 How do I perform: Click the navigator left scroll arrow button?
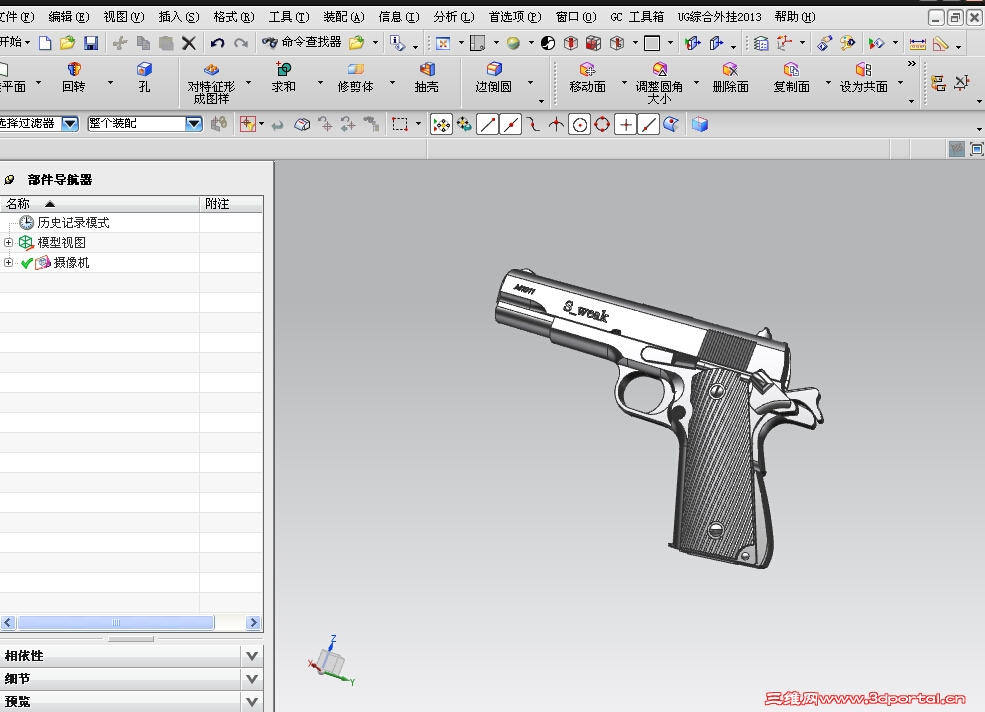8,623
